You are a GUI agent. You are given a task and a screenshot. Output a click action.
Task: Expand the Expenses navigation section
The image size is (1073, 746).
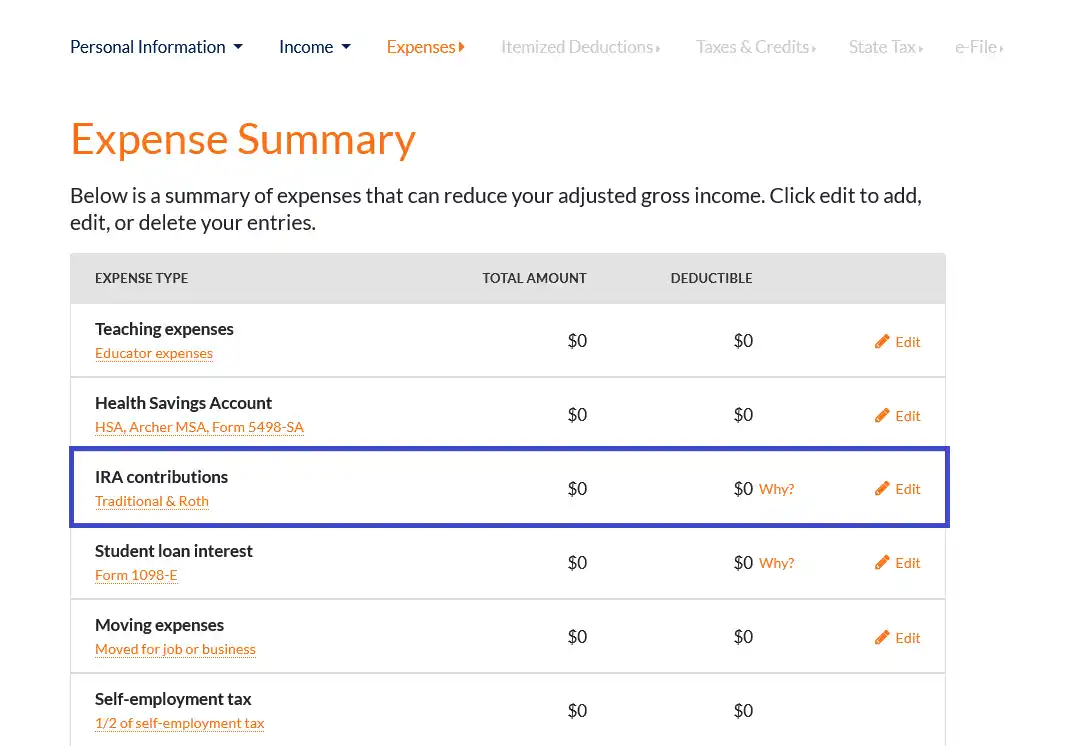tap(425, 46)
